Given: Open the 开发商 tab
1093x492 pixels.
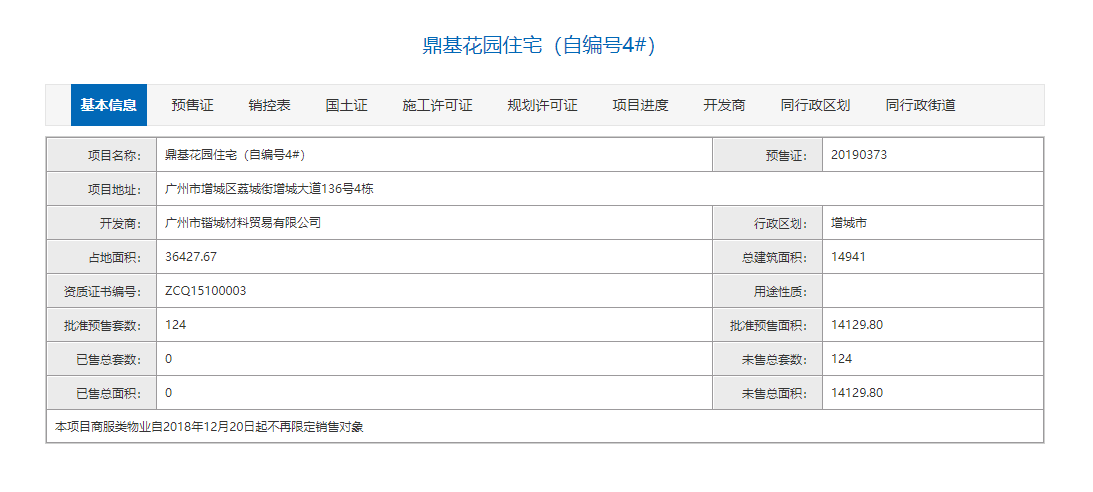Looking at the screenshot, I should (724, 105).
